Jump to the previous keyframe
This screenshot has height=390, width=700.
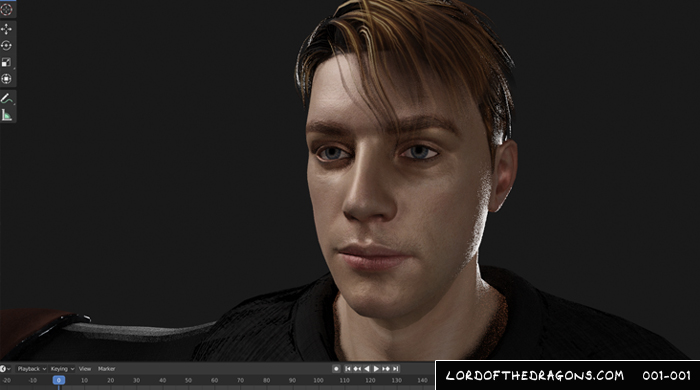357,369
